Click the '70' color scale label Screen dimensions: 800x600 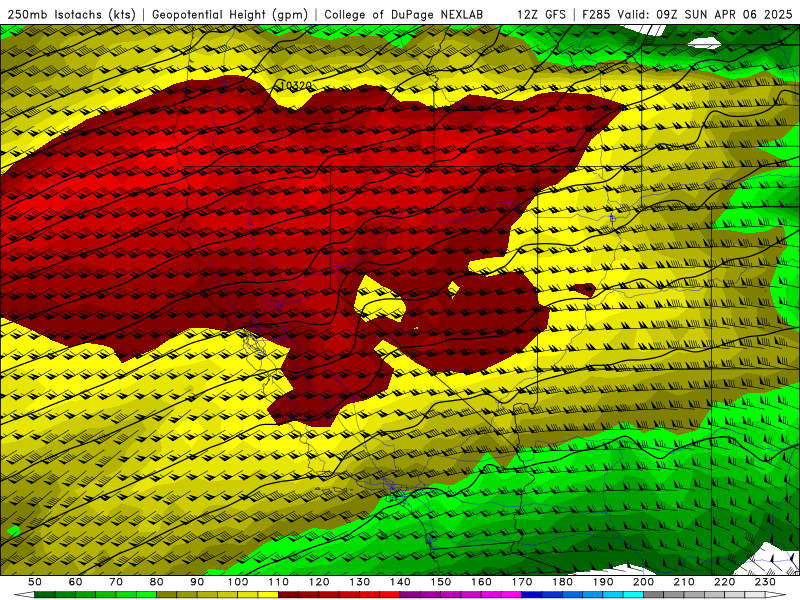pyautogui.click(x=116, y=582)
